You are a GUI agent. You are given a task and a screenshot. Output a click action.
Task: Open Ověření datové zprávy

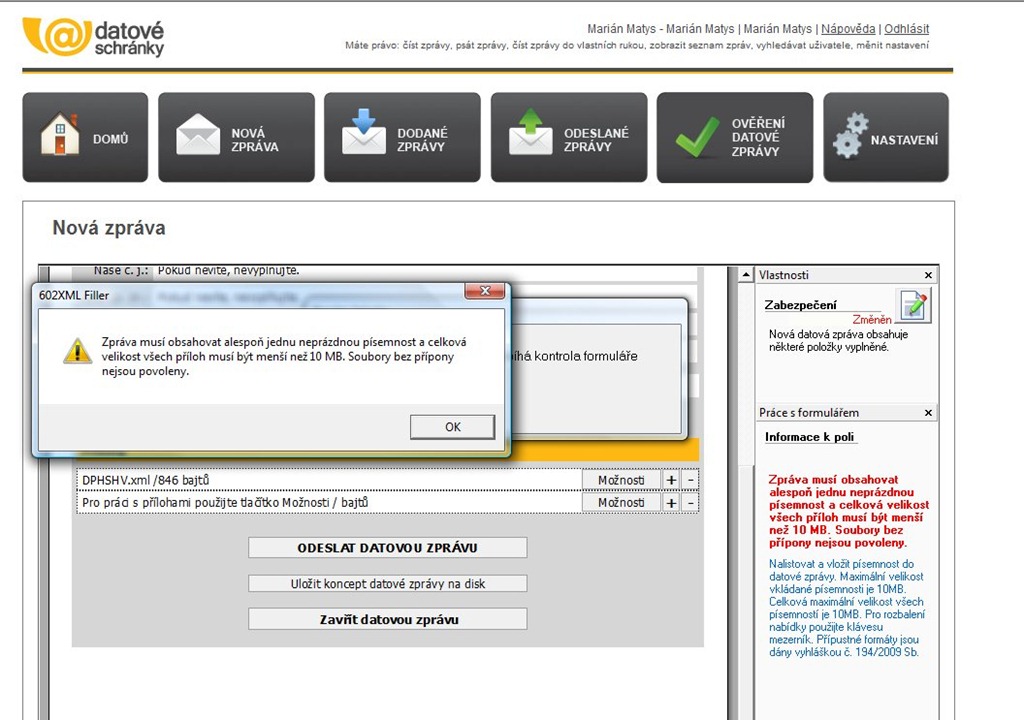pos(735,137)
